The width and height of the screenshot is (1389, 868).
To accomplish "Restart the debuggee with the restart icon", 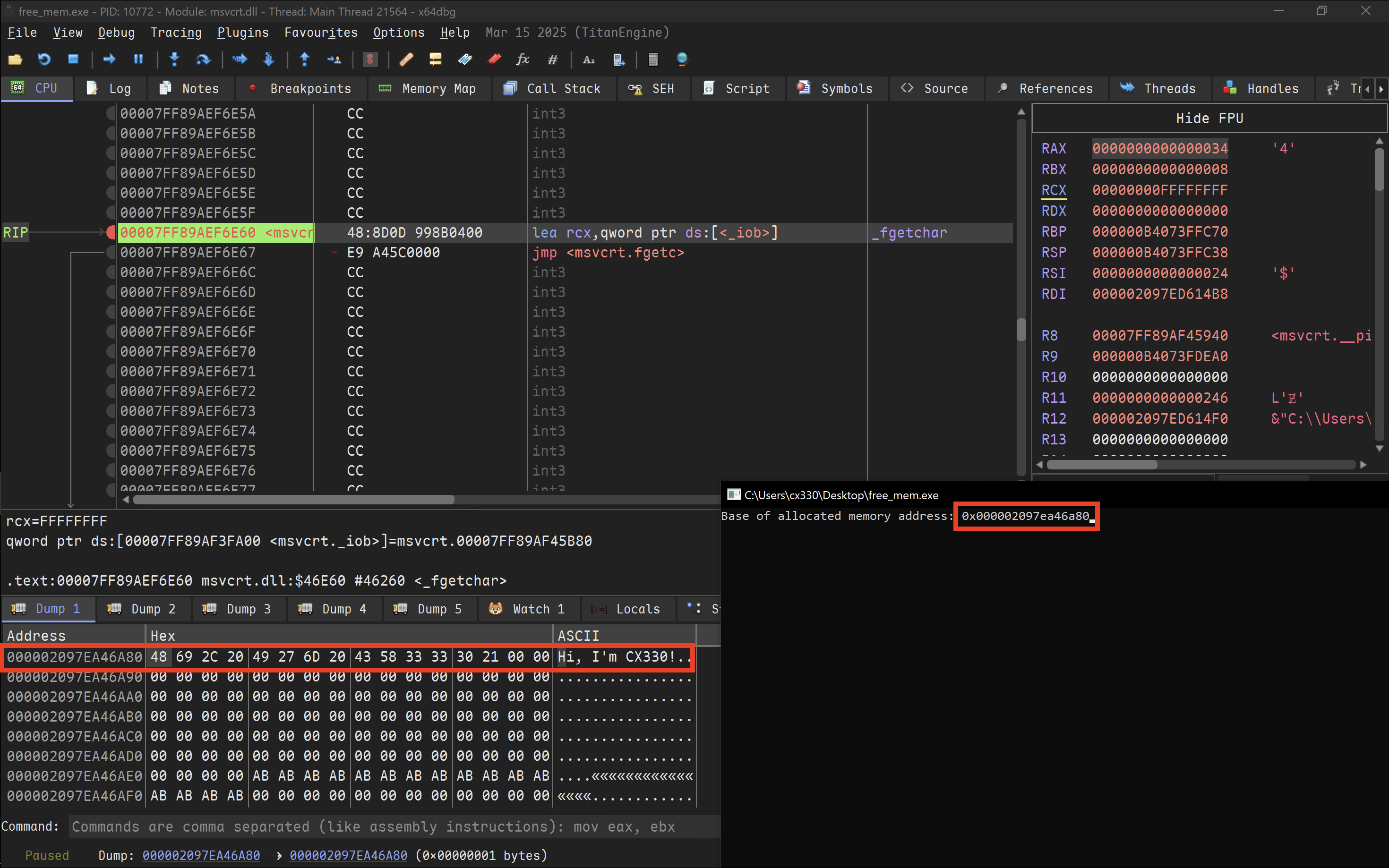I will point(44,59).
